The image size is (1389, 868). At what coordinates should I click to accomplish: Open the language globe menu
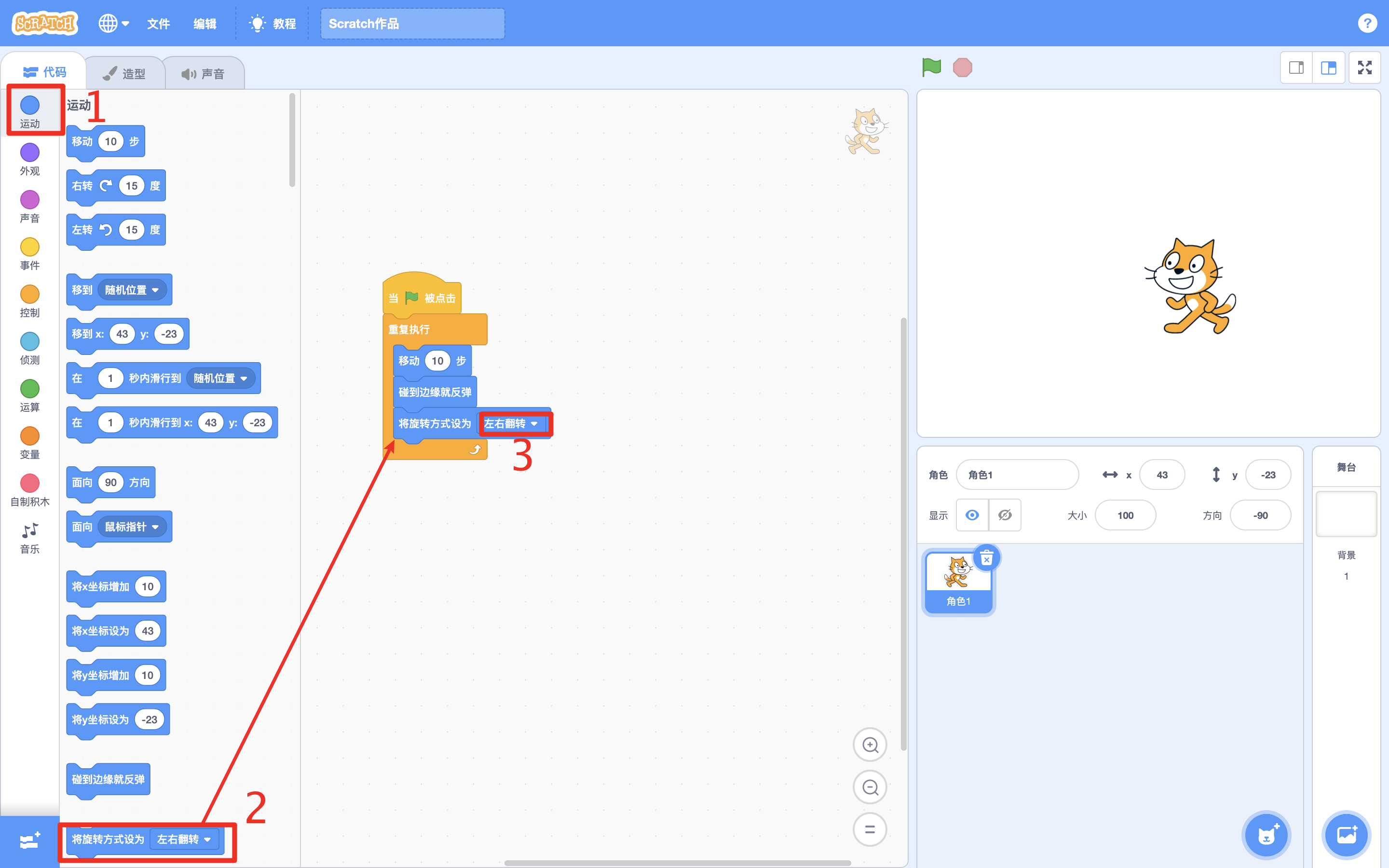click(114, 24)
